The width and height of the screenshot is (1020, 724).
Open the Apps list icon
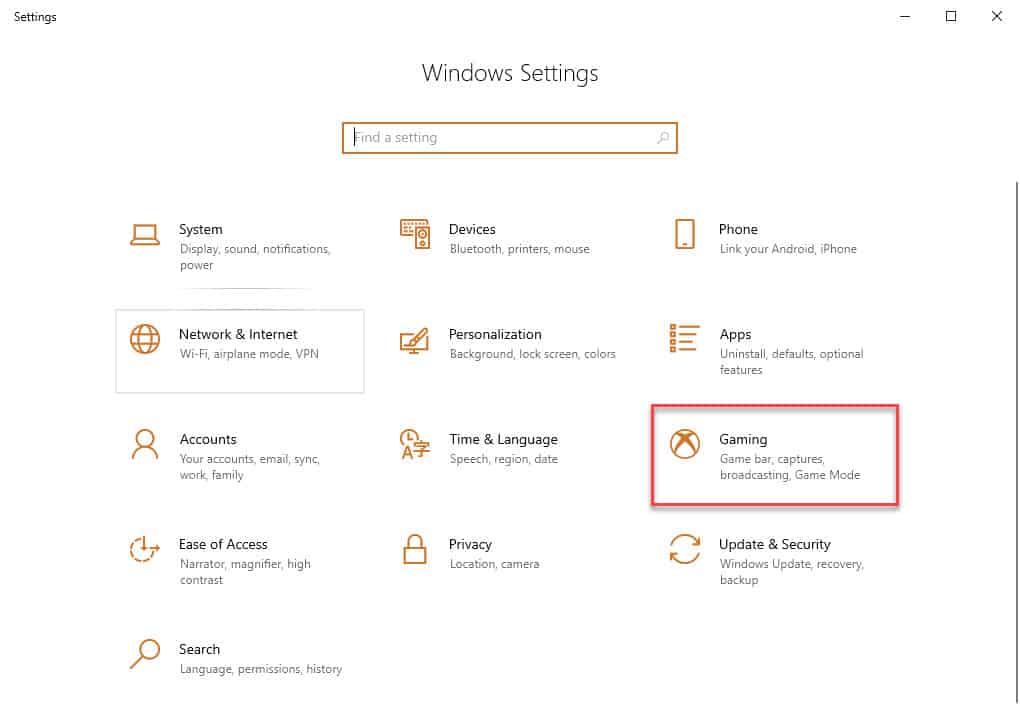click(x=684, y=338)
